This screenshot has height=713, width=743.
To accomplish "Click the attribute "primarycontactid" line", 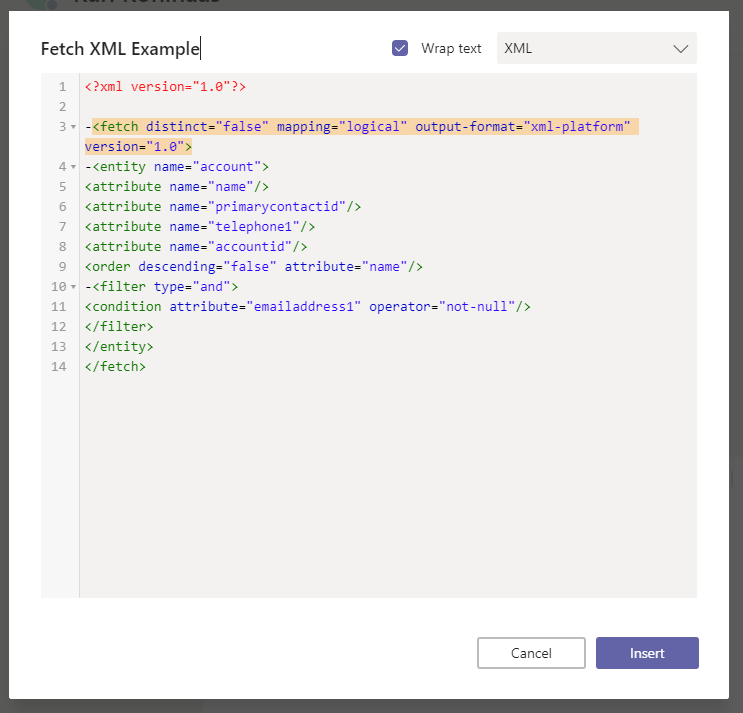I will click(x=223, y=207).
